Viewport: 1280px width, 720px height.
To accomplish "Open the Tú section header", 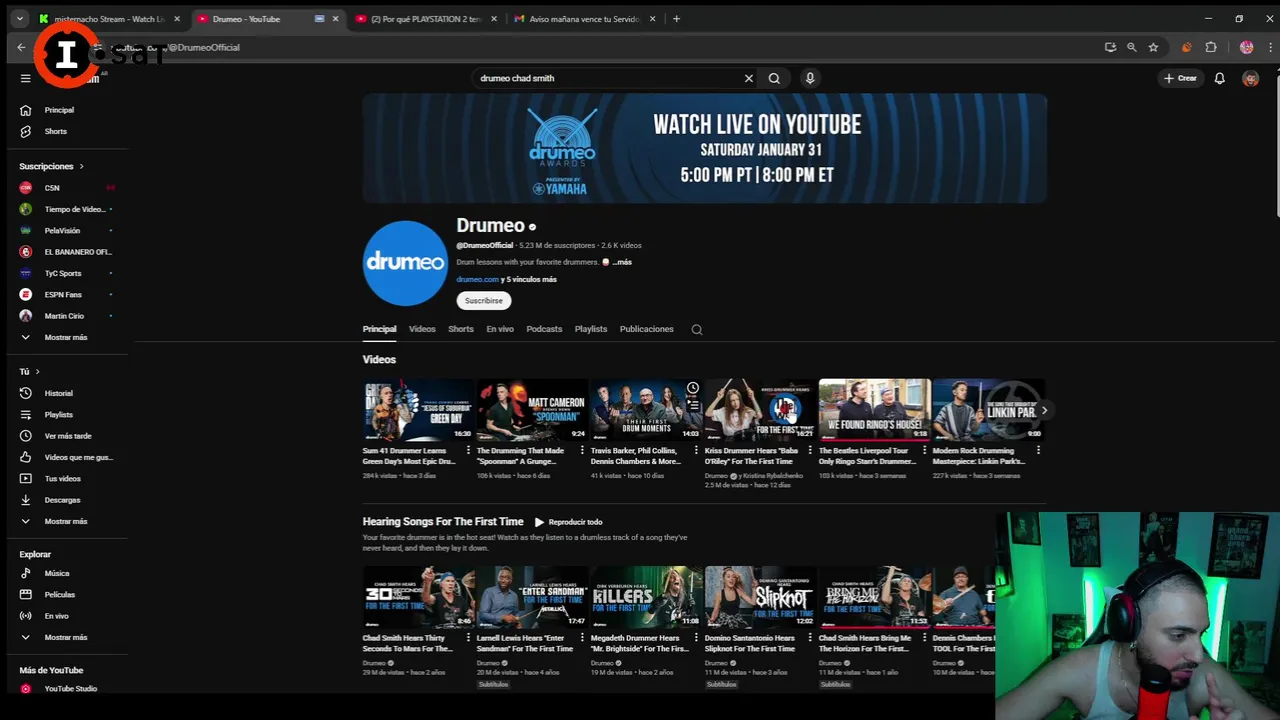I will [29, 371].
